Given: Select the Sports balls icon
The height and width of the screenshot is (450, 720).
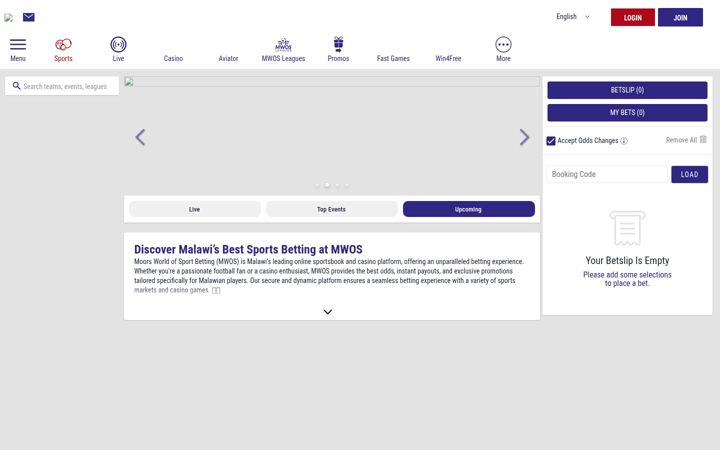Looking at the screenshot, I should pos(63,45).
